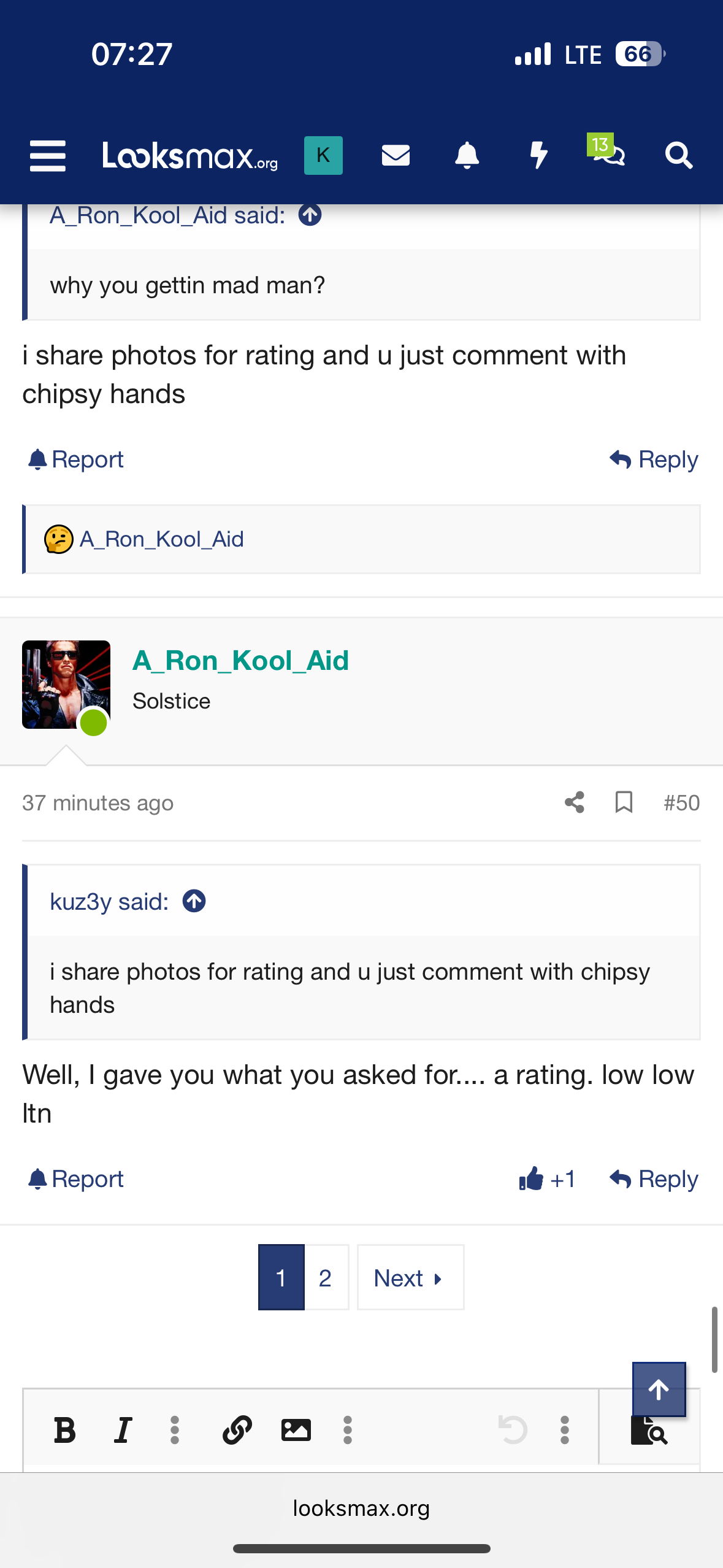Insert link using editor chain icon
Viewport: 723px width, 1568px height.
(x=237, y=1430)
